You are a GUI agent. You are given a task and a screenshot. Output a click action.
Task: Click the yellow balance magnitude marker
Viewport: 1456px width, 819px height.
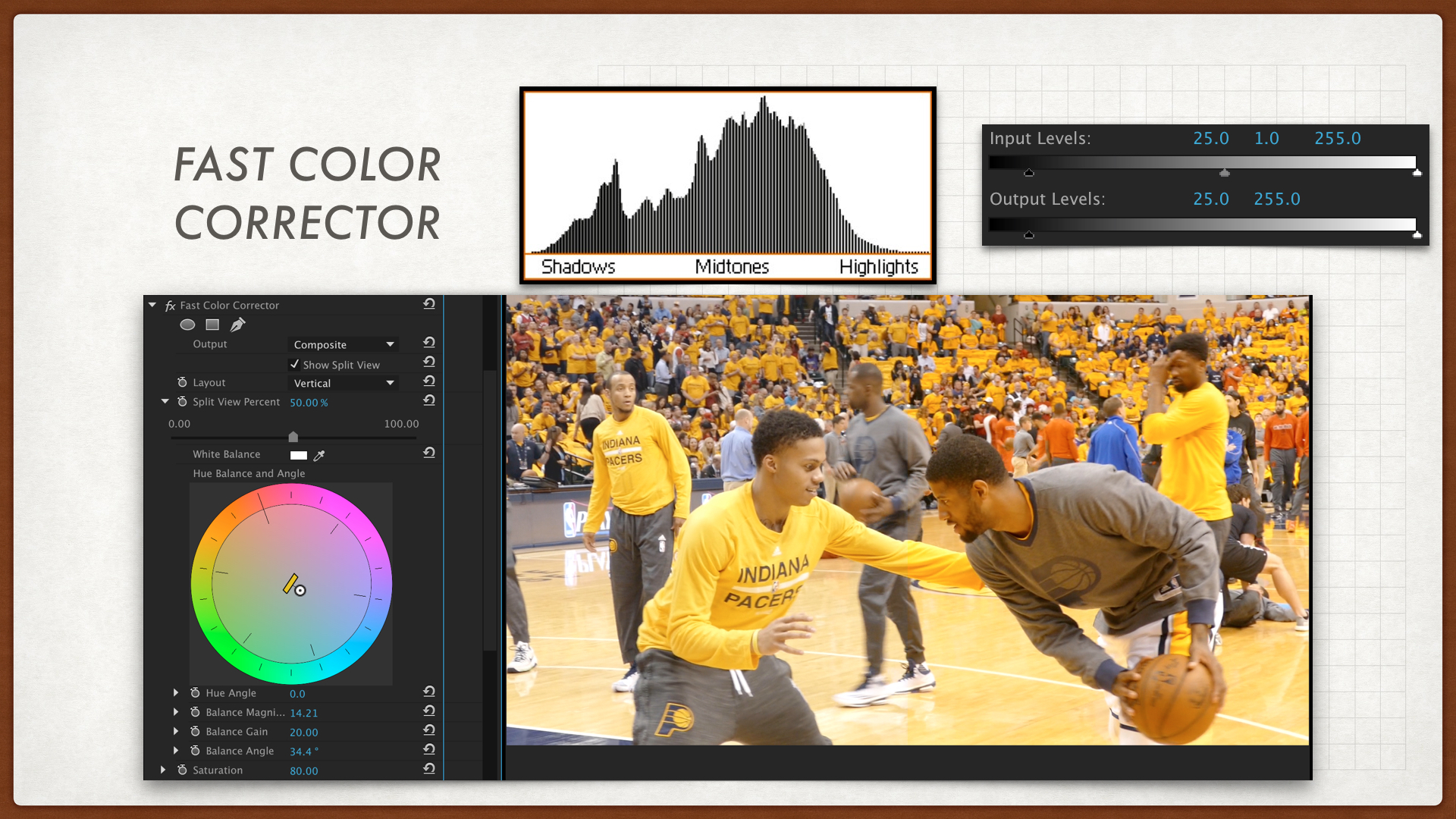point(290,583)
